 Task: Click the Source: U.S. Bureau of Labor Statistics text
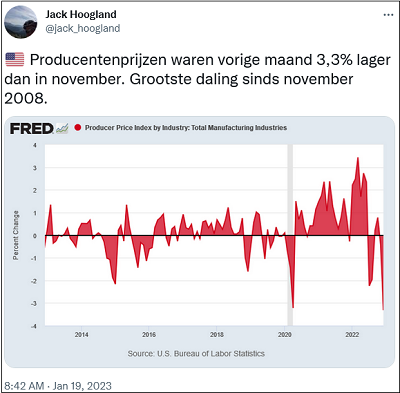pos(196,354)
